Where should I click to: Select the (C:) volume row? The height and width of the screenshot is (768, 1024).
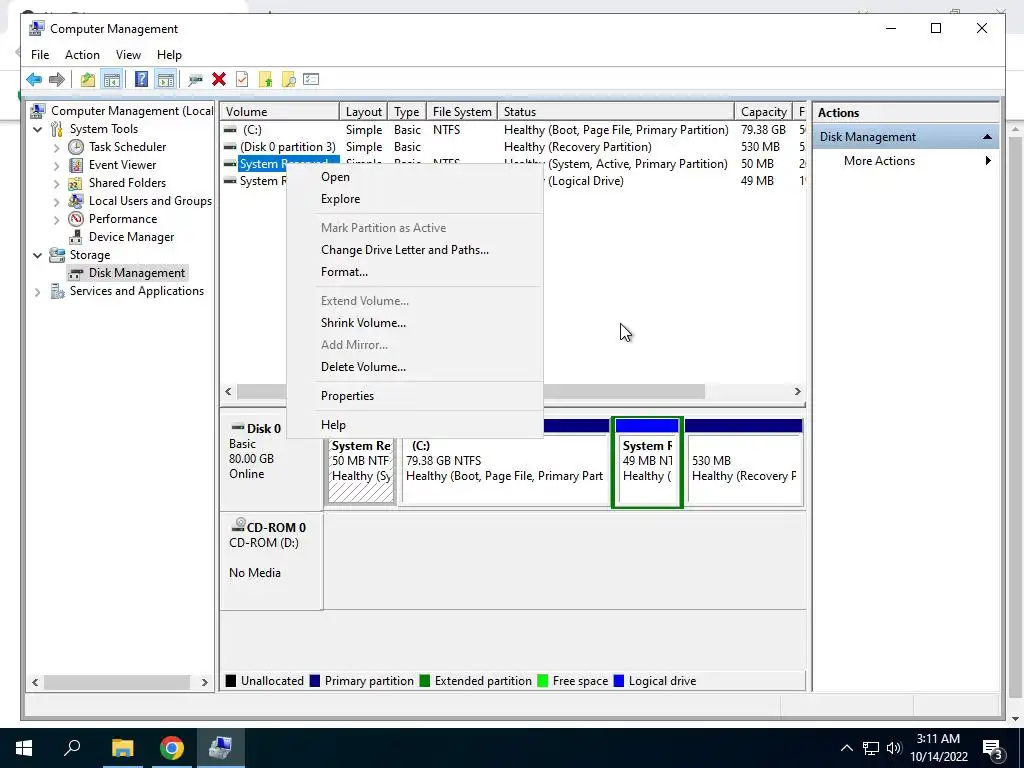(x=513, y=130)
